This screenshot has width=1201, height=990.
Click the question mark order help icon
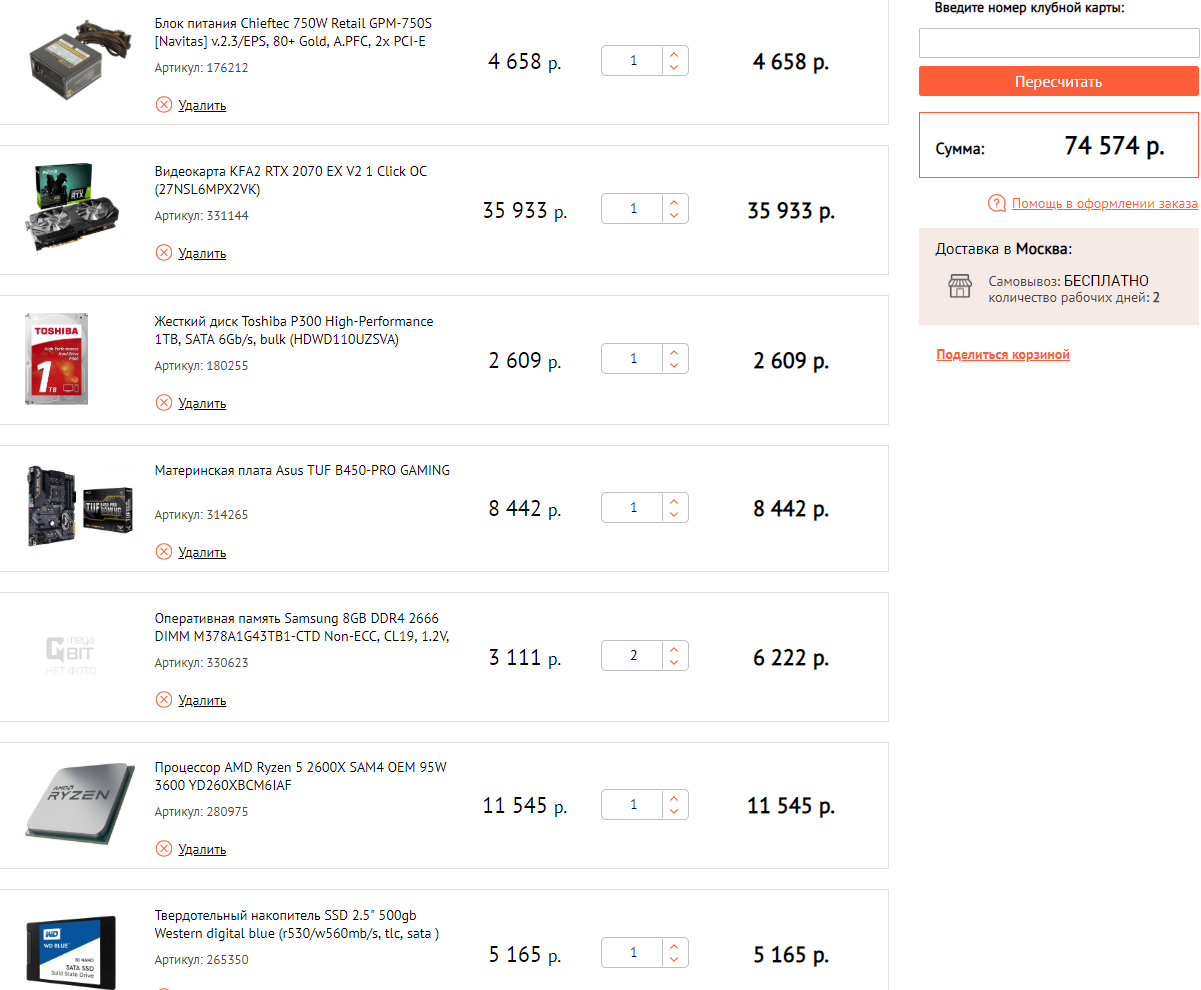click(996, 204)
